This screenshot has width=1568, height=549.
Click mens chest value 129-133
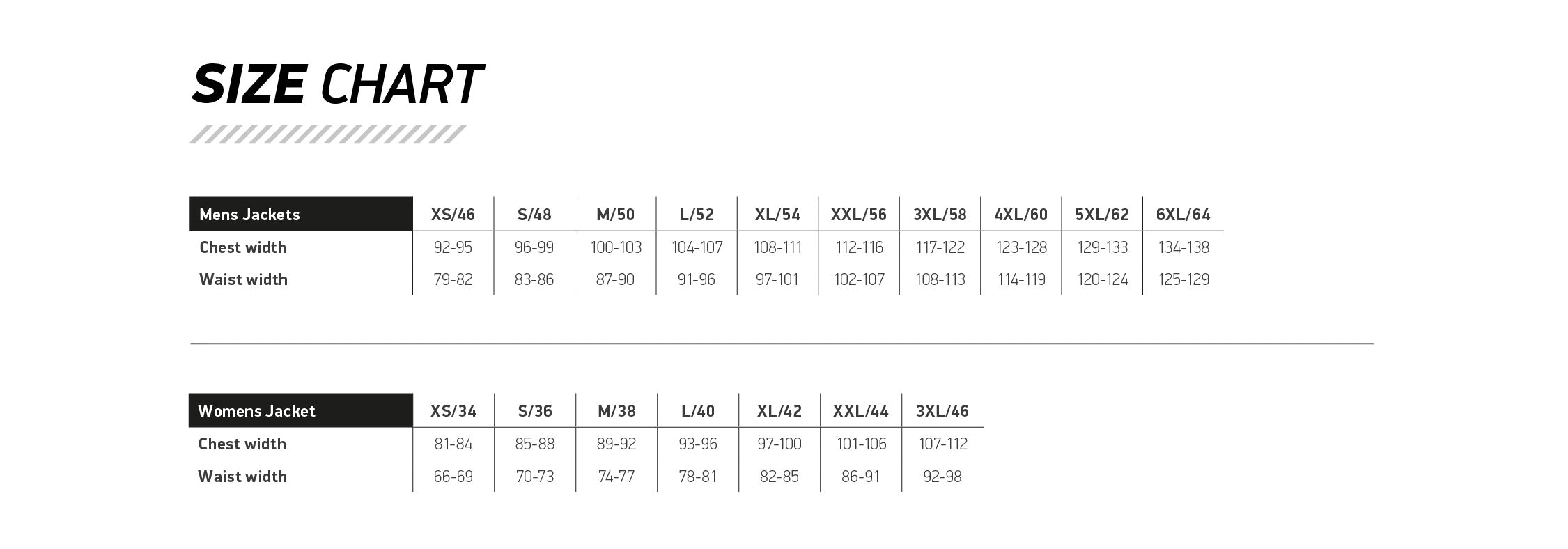click(1102, 247)
